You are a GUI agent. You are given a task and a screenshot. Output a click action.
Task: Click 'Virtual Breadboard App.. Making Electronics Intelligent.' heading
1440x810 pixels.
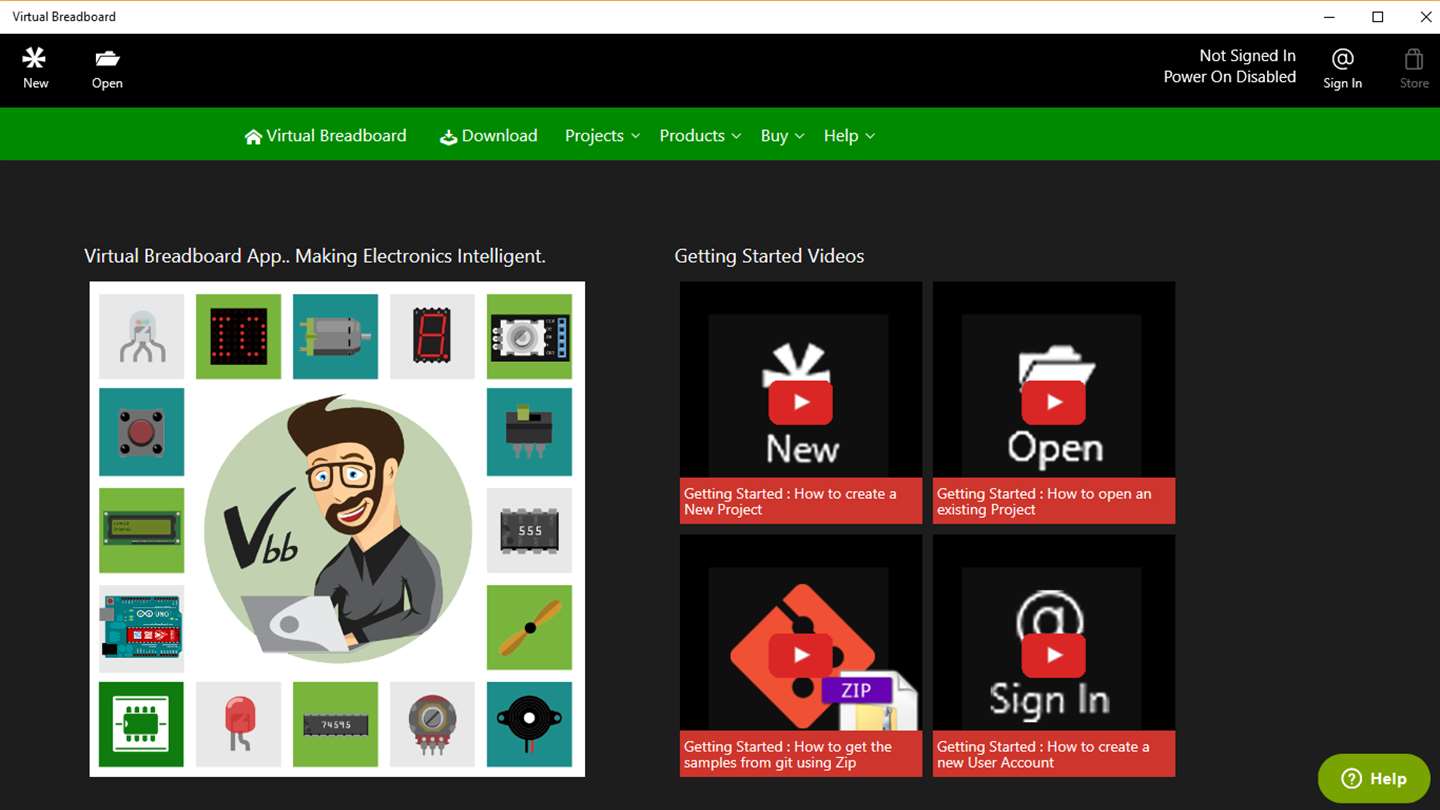point(315,256)
